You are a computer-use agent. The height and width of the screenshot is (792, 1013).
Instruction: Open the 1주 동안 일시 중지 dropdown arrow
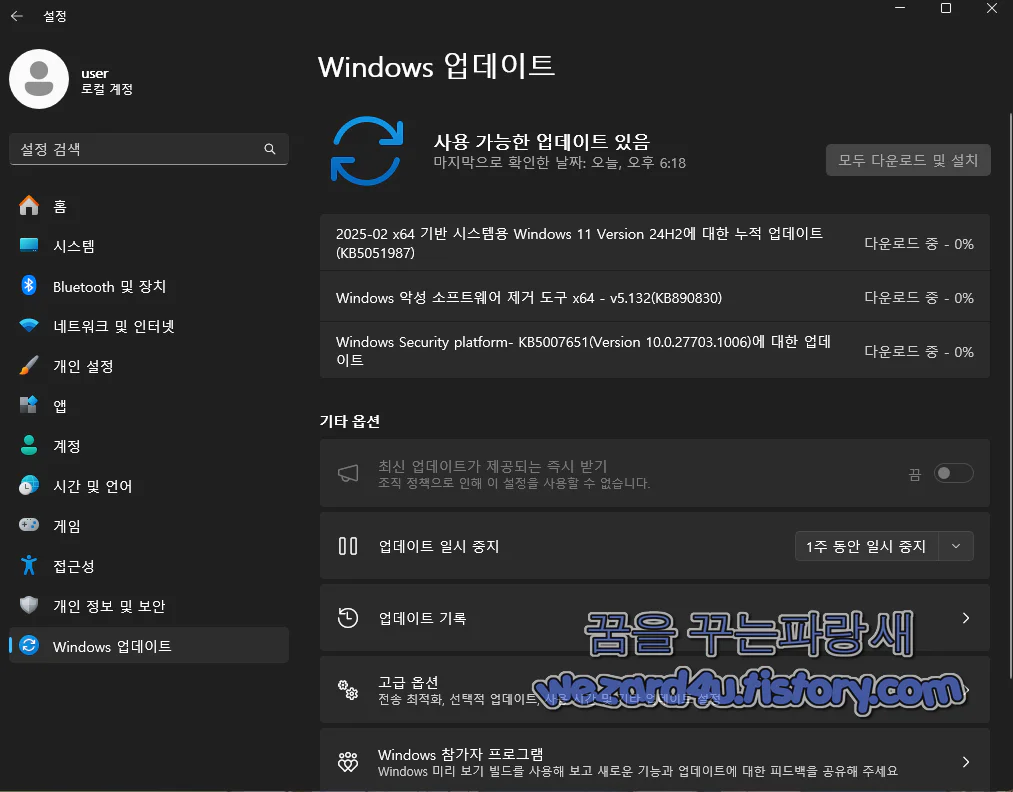coord(956,547)
